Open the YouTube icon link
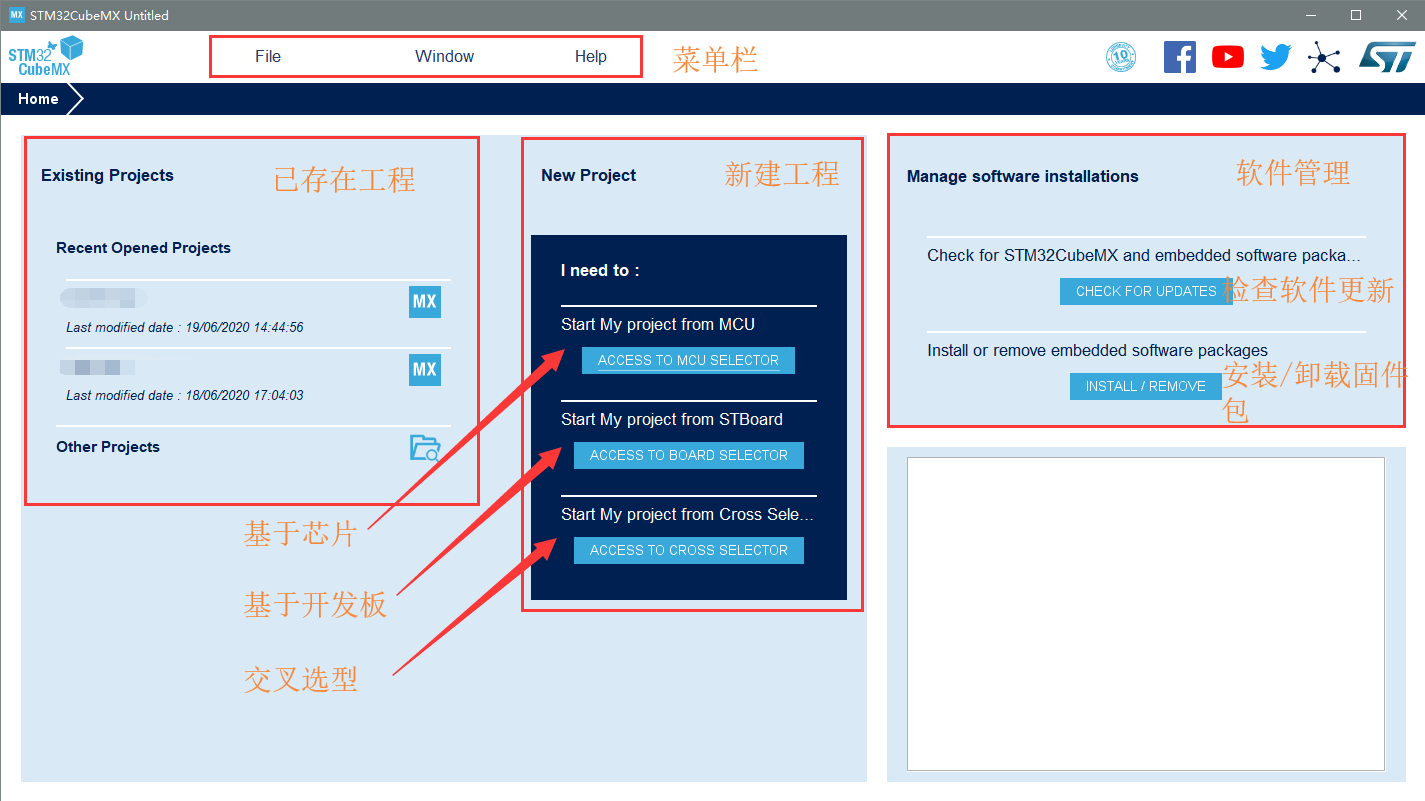This screenshot has height=801, width=1425. point(1228,57)
